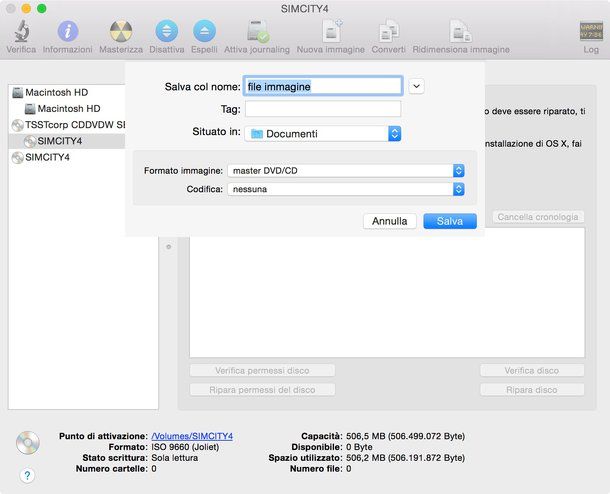
Task: Click the Verifica microscope toolbar icon
Action: (x=21, y=31)
